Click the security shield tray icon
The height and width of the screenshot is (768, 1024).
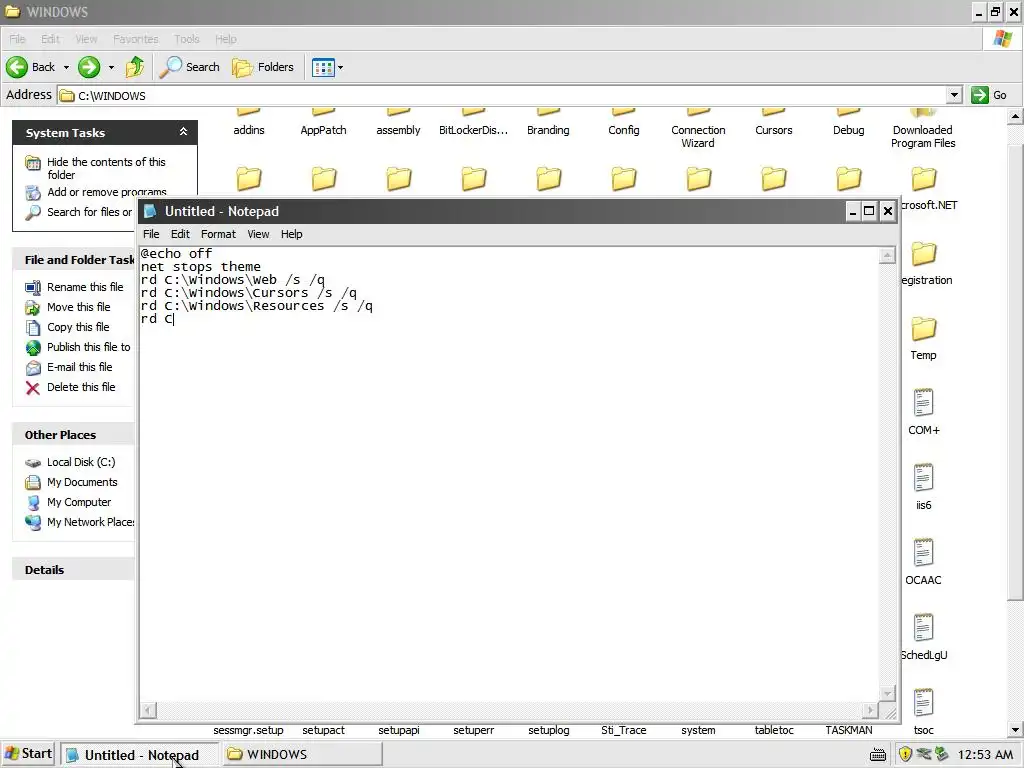pos(905,754)
